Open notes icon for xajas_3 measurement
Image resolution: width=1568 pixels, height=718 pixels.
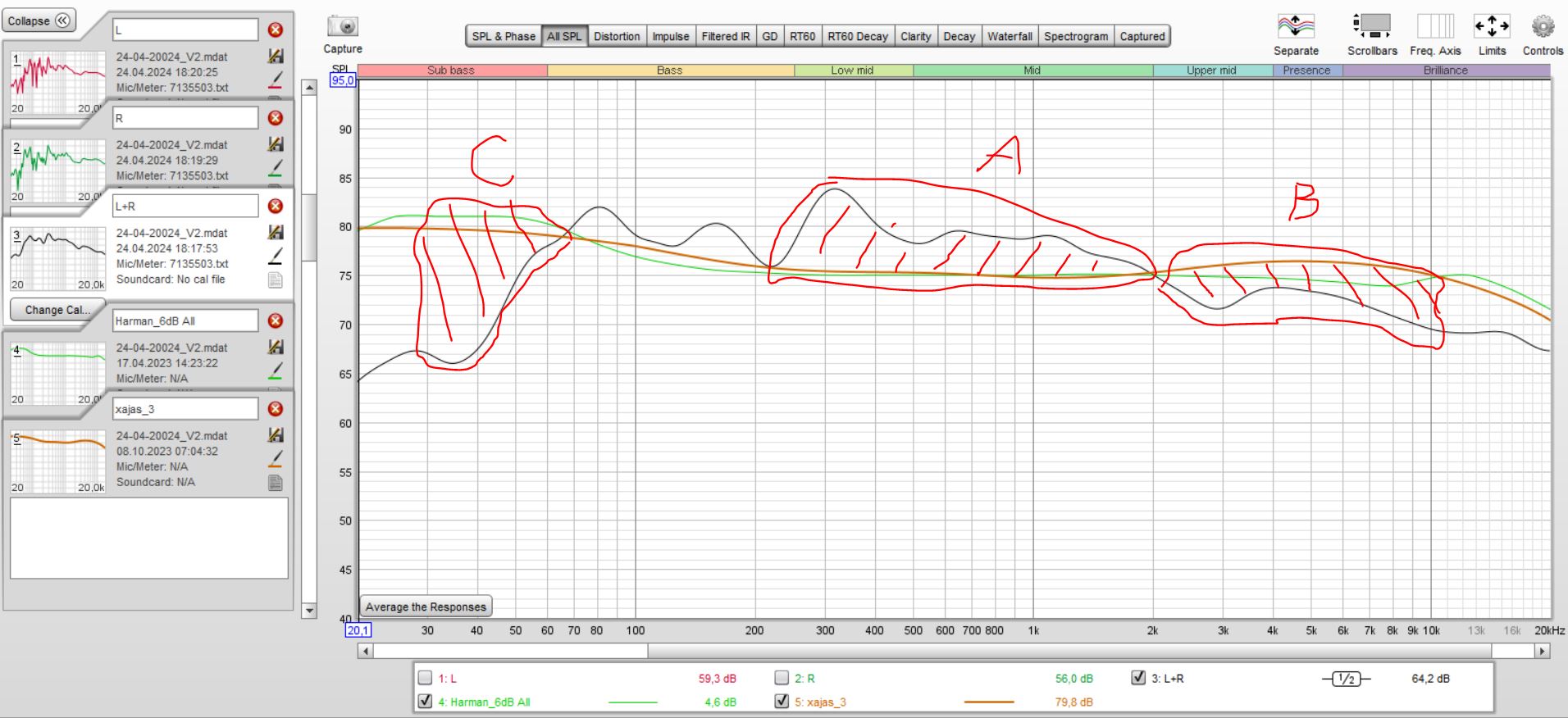point(276,483)
